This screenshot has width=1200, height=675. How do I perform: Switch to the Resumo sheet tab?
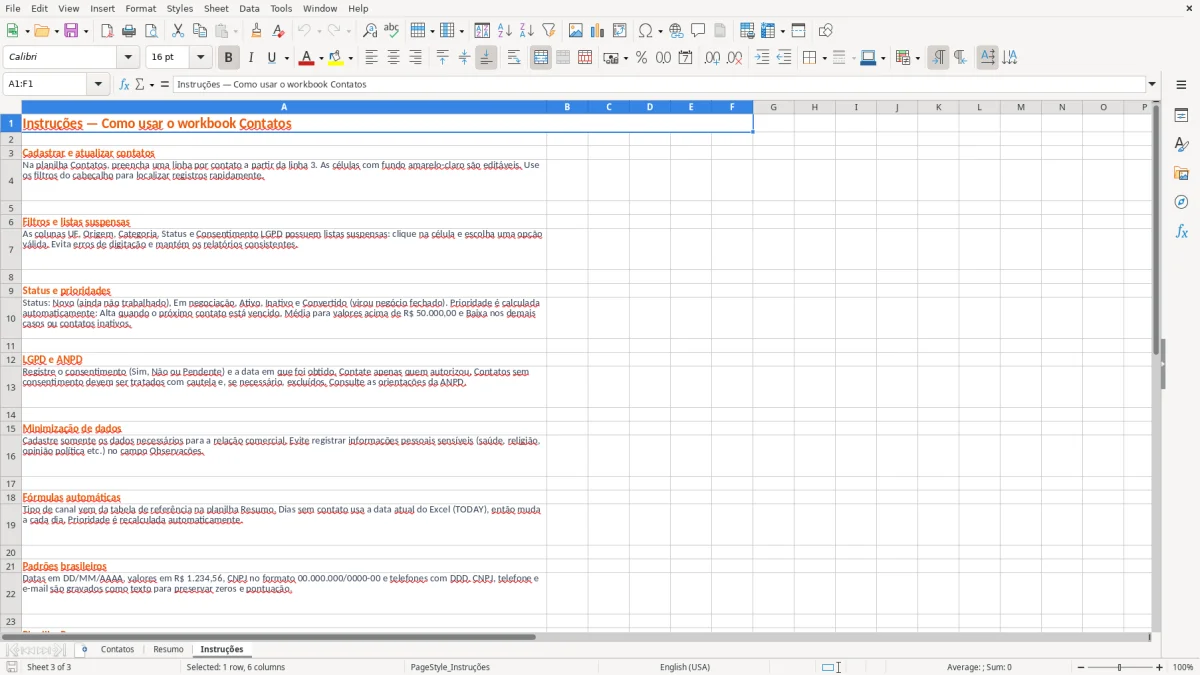click(x=168, y=649)
